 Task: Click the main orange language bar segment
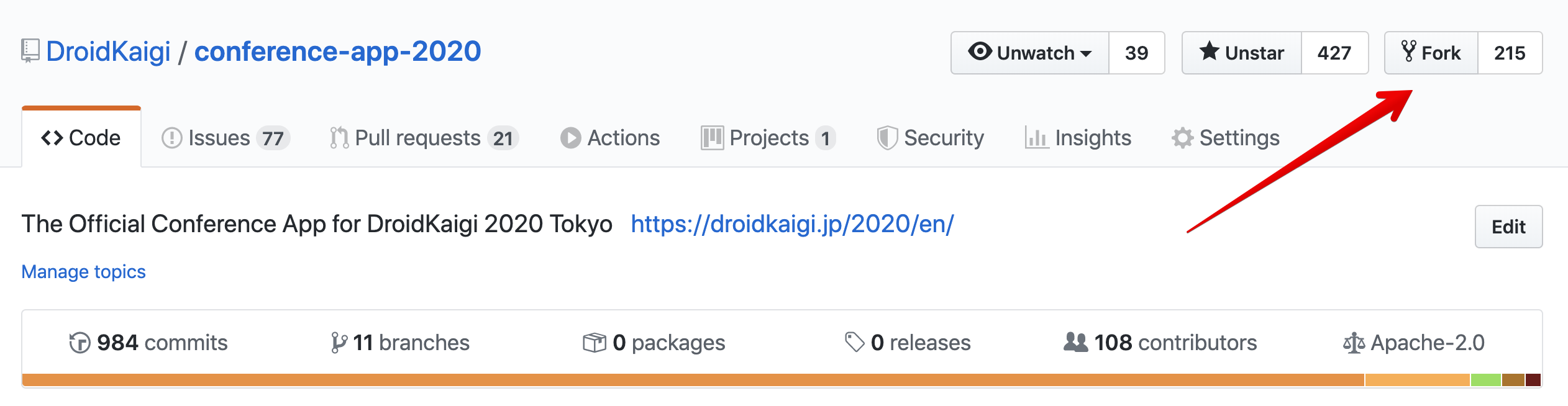pyautogui.click(x=693, y=380)
